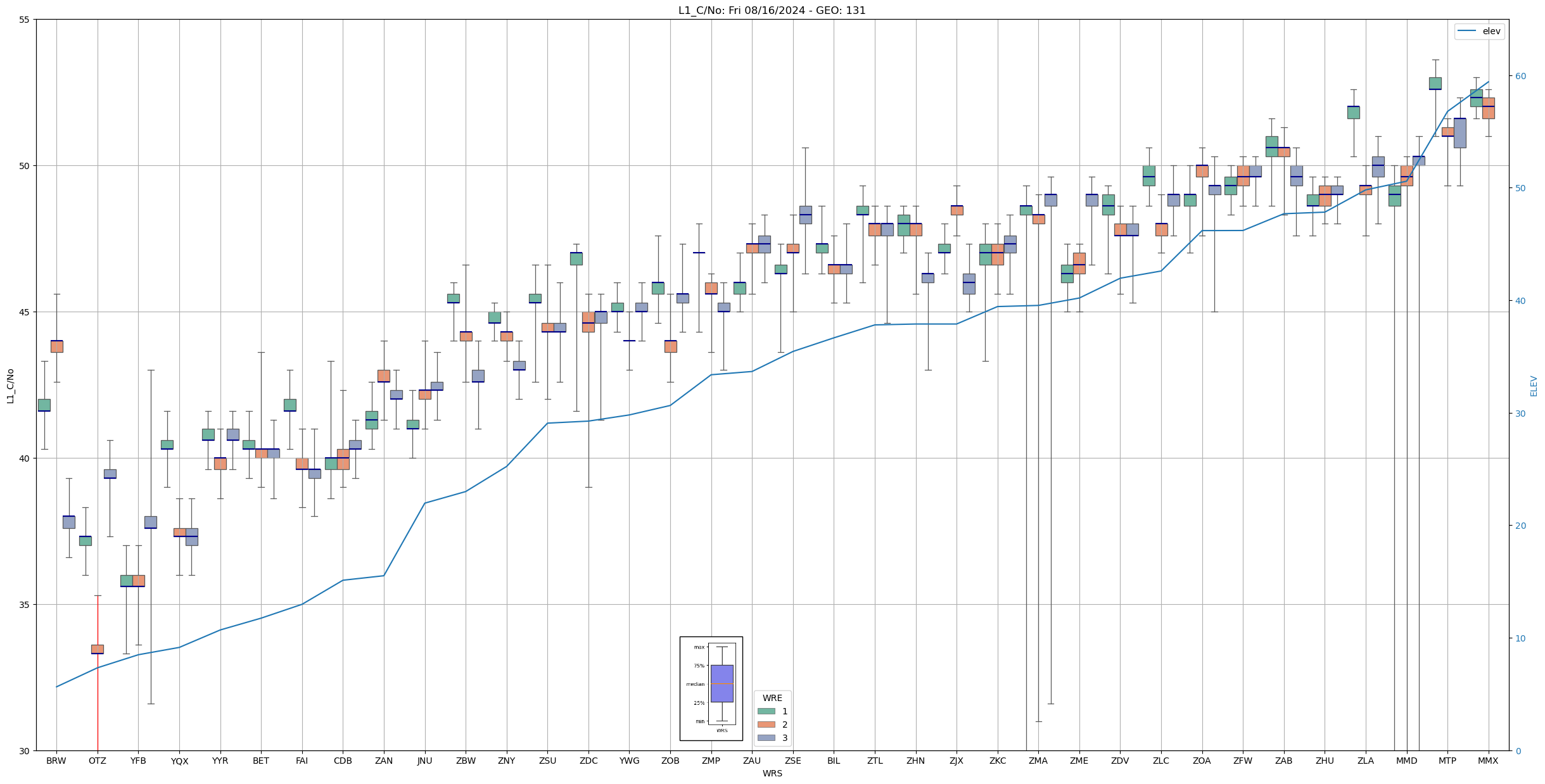Click the ZMP station label

711,761
